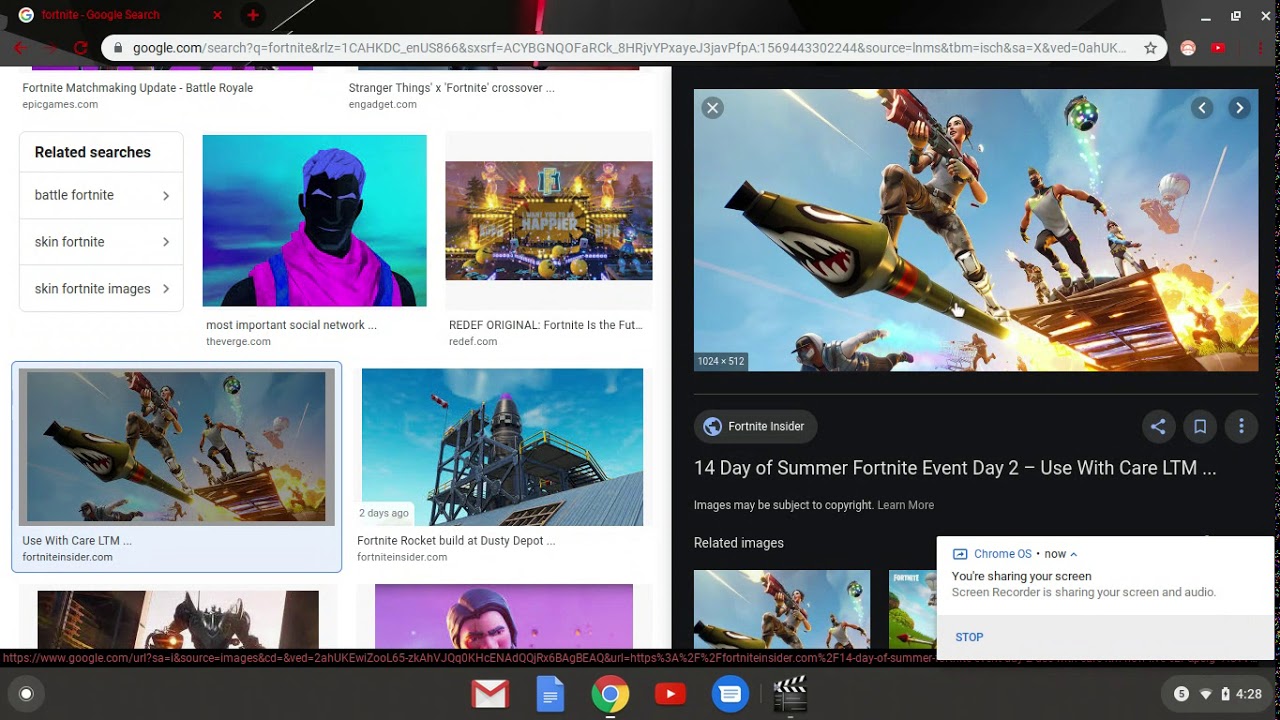Click the 1024 × 512 size label
Viewport: 1280px width, 720px height.
pos(721,361)
